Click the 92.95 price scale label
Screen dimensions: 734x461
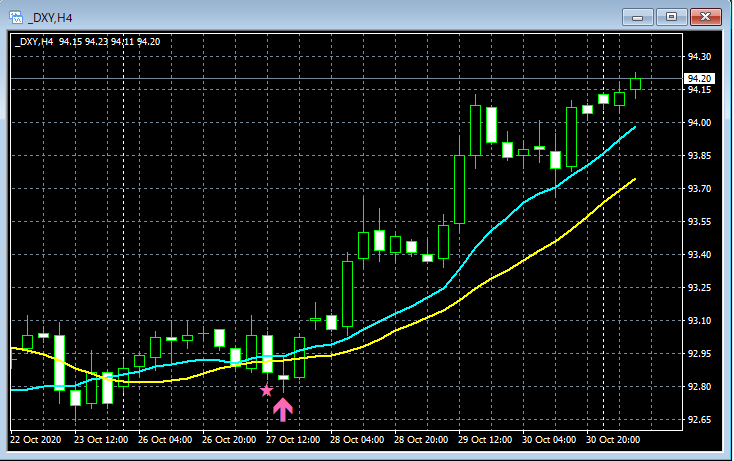click(x=699, y=354)
